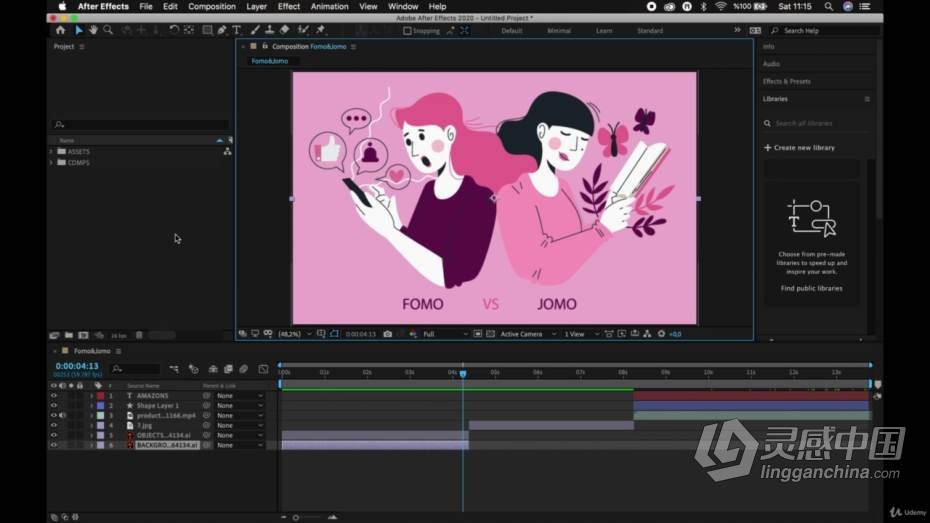
Task: Open the Composition menu
Action: pos(212,7)
